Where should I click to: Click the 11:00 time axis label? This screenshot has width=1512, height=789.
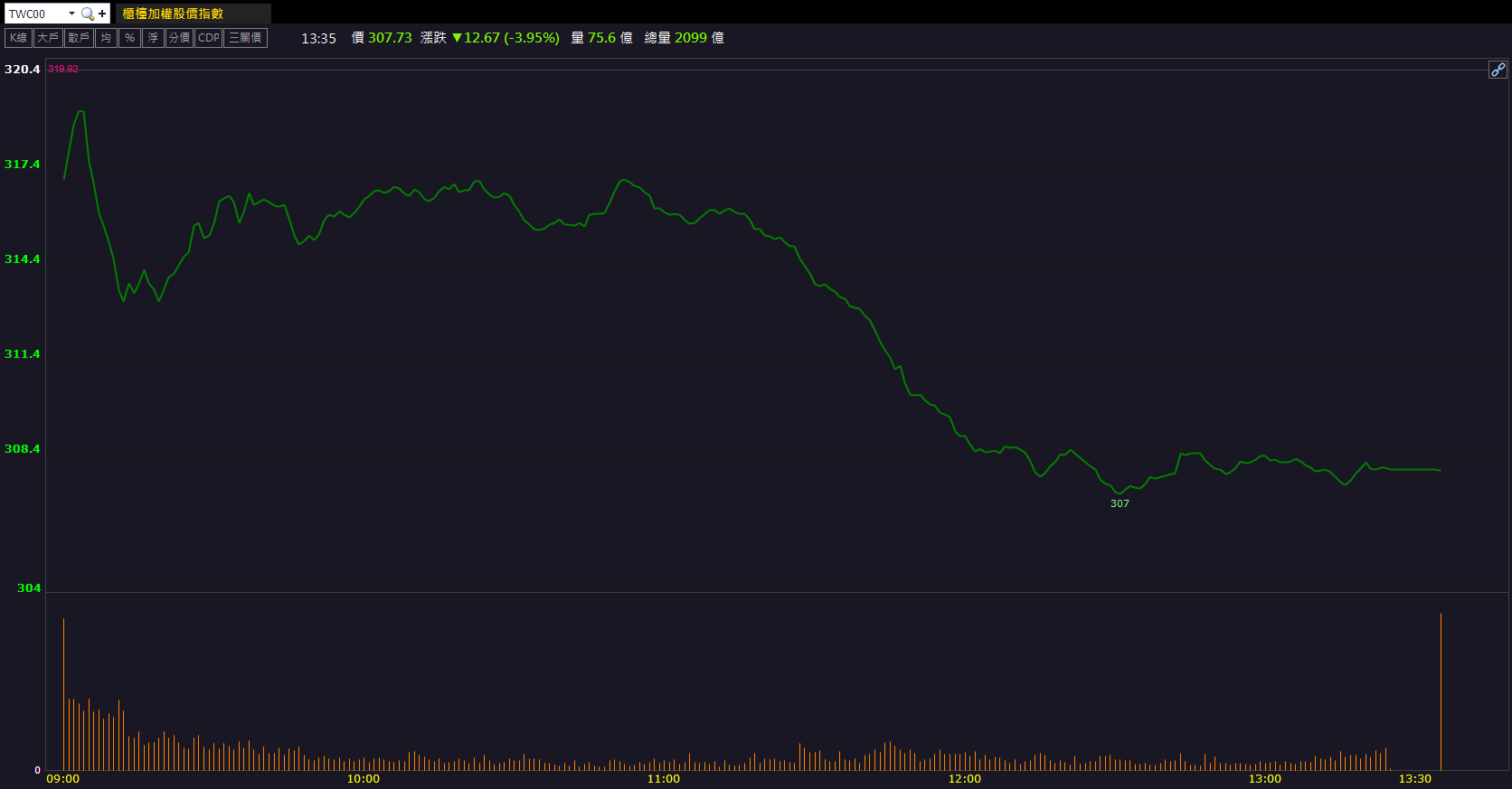click(663, 779)
